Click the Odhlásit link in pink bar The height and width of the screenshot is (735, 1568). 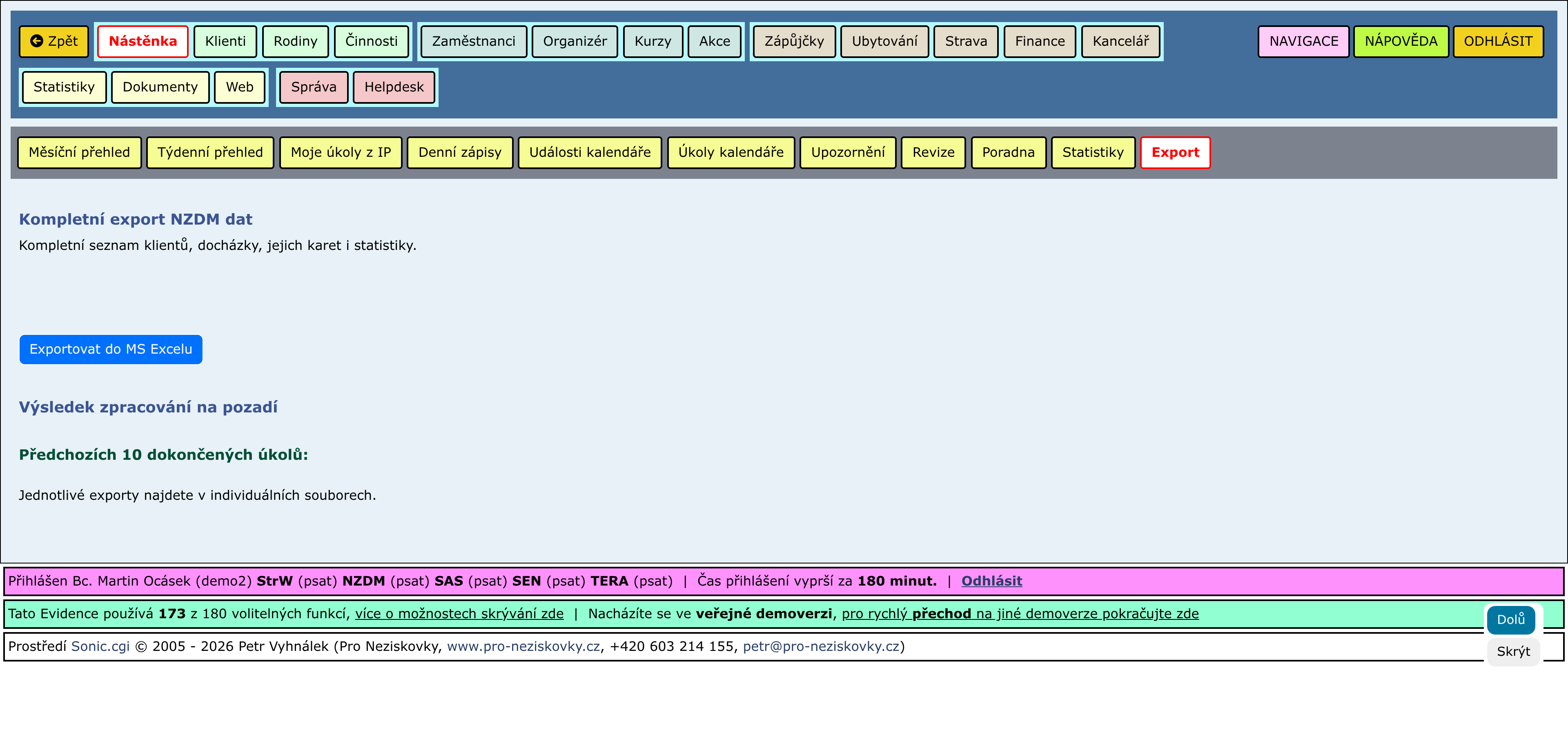(991, 581)
